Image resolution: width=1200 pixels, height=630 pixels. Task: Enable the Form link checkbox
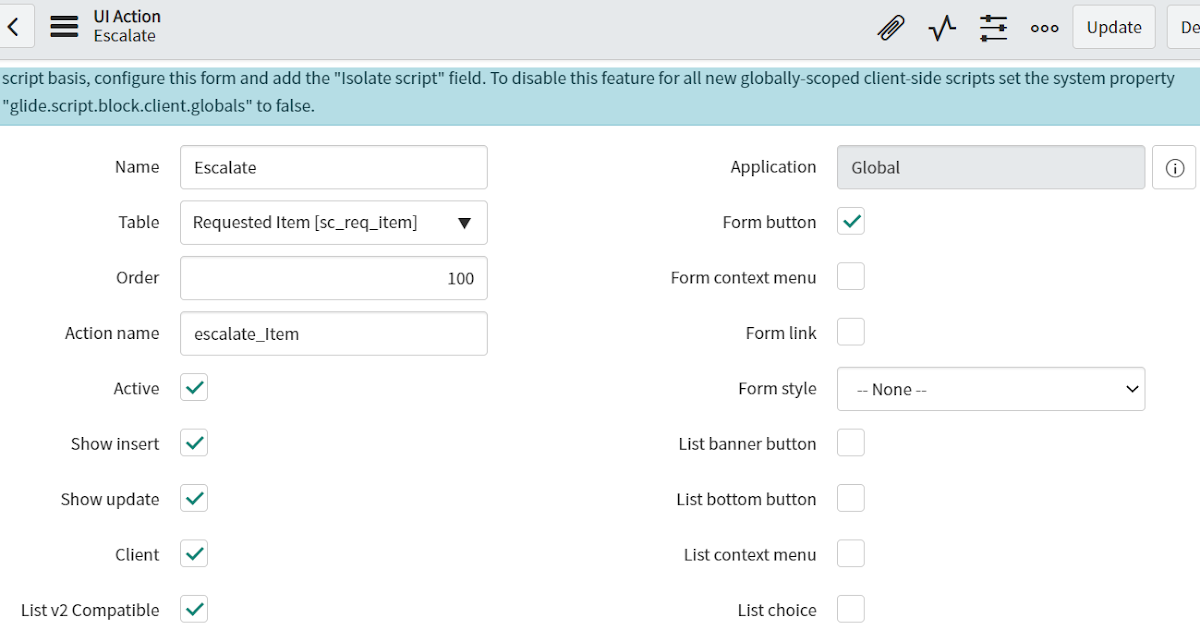tap(850, 332)
